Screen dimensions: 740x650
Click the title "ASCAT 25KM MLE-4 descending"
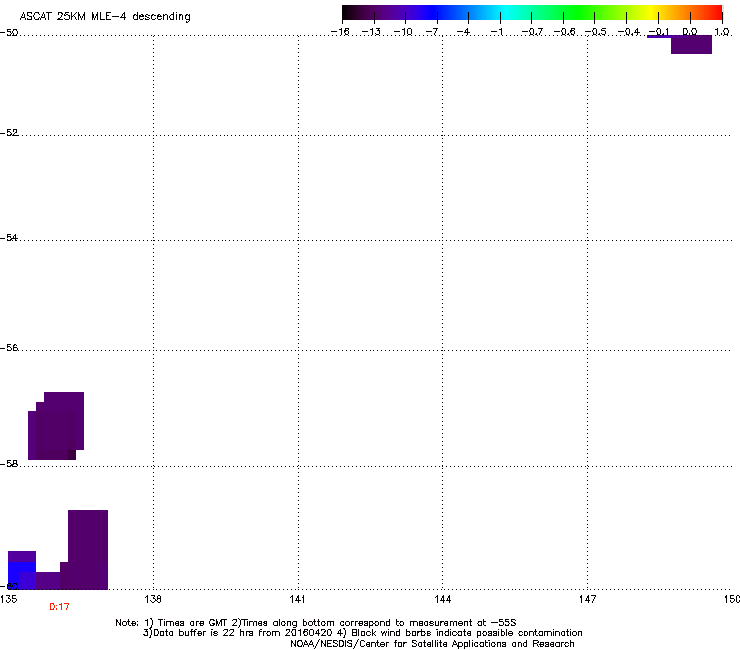(105, 16)
